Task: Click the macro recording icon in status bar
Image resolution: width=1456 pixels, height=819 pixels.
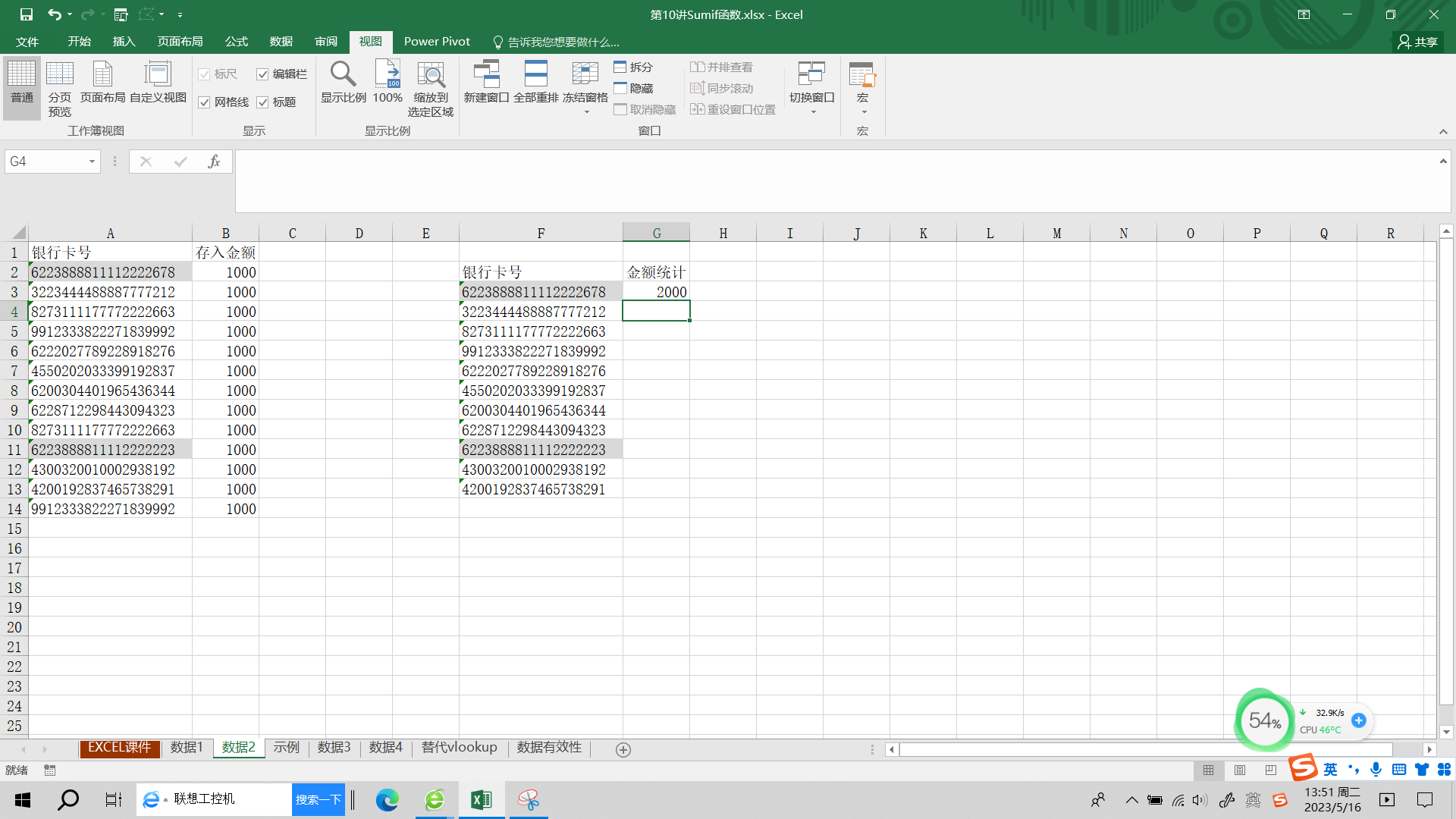Action: pos(50,770)
